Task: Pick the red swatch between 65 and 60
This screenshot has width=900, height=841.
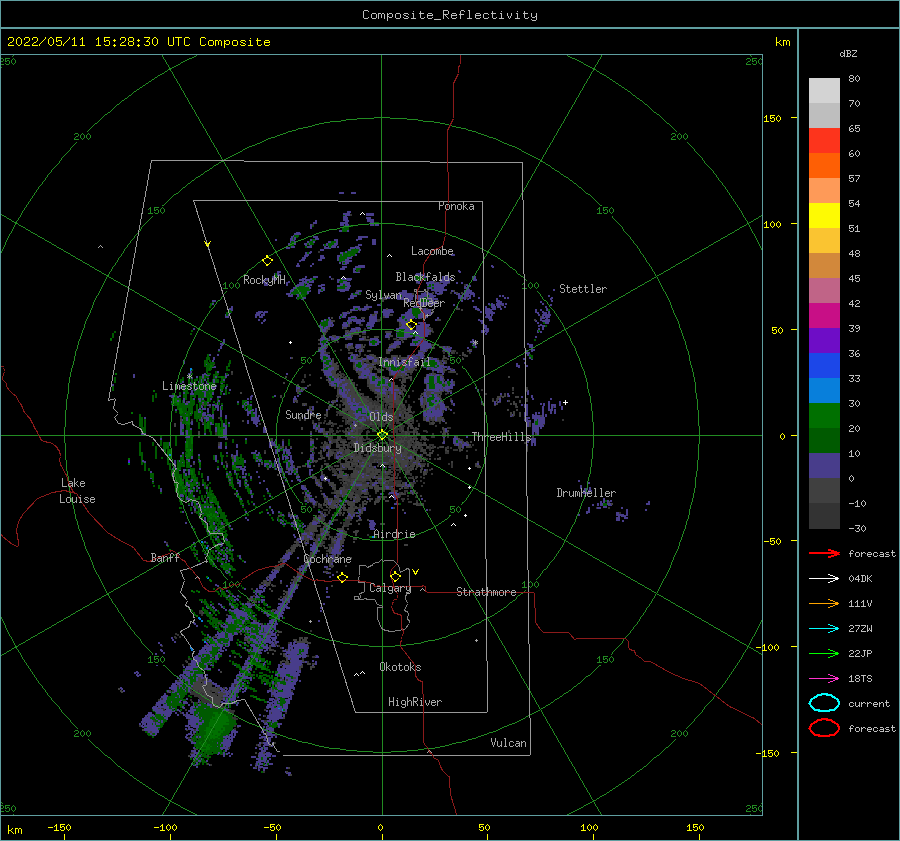Action: [824, 140]
